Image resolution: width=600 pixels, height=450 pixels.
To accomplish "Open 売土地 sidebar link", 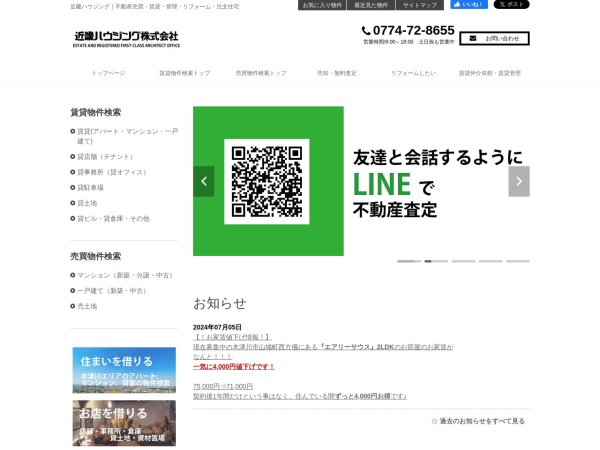I will pyautogui.click(x=87, y=306).
